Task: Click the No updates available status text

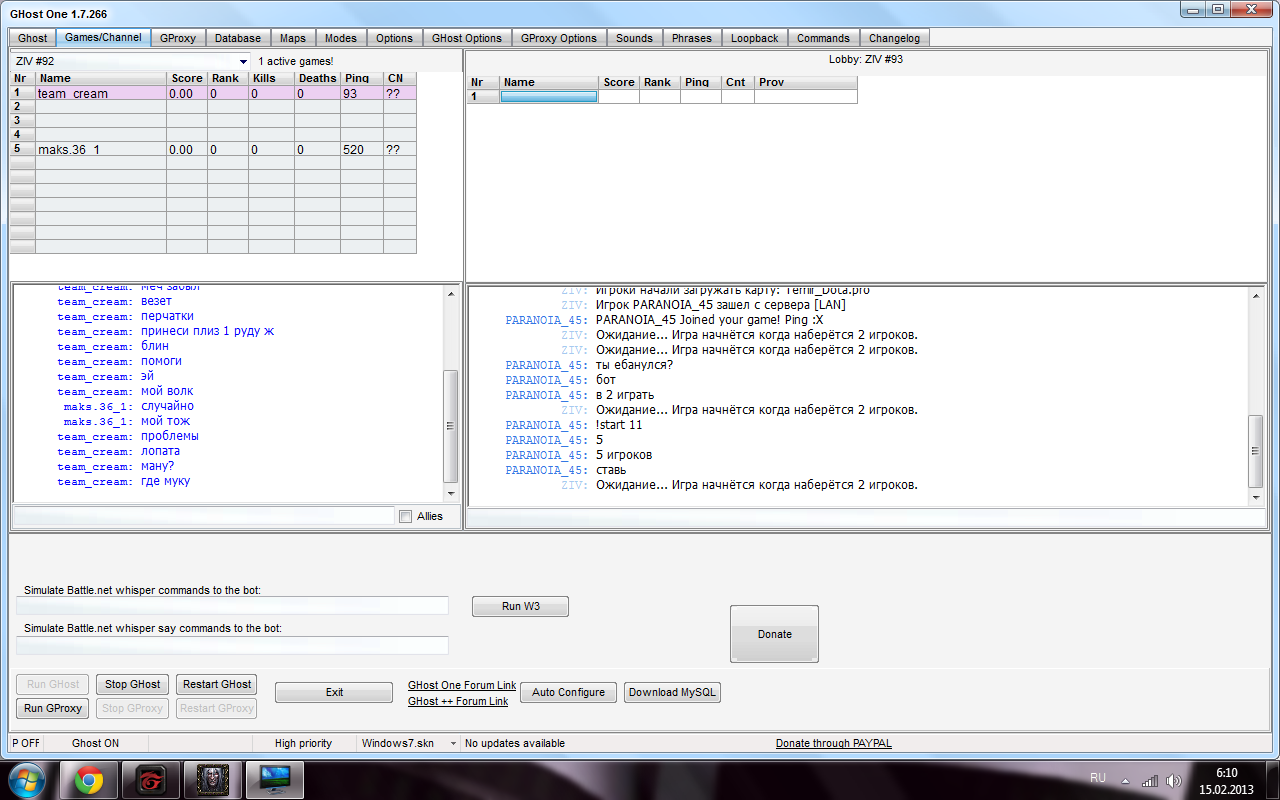Action: pyautogui.click(x=515, y=743)
